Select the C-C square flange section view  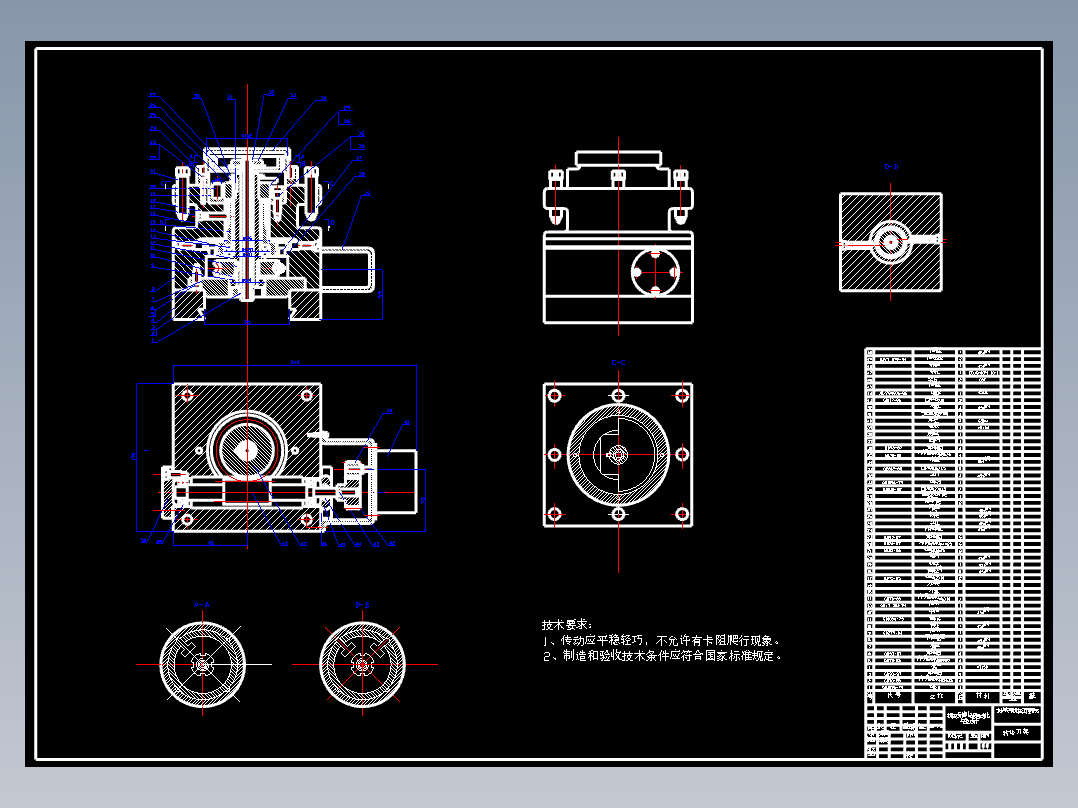pyautogui.click(x=618, y=455)
